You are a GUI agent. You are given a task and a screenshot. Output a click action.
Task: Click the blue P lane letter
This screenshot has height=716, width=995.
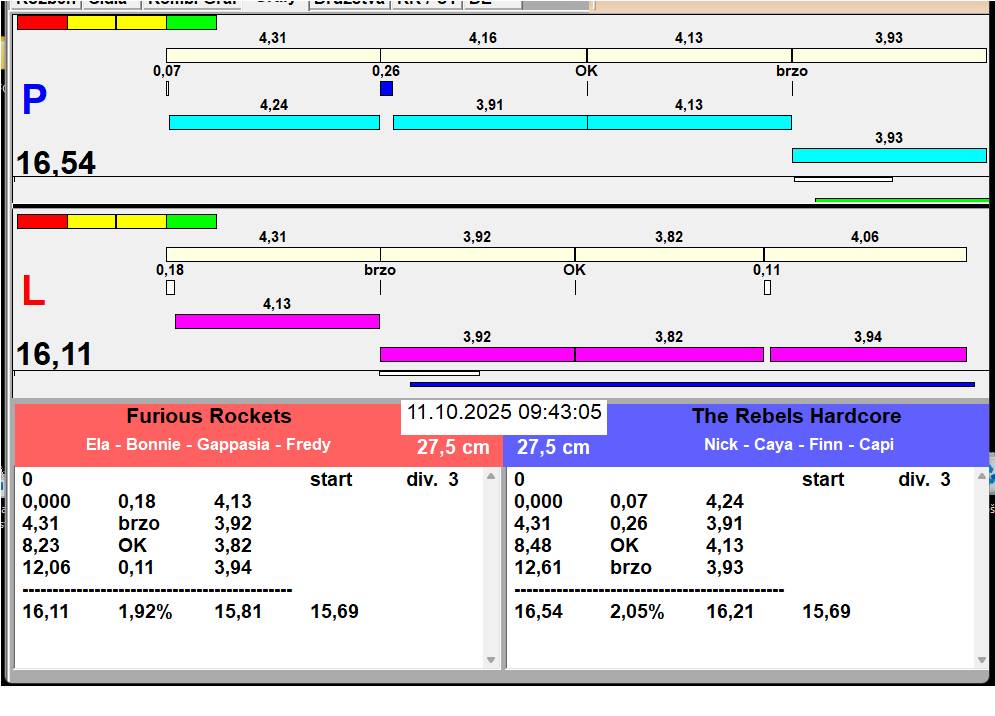coord(34,101)
